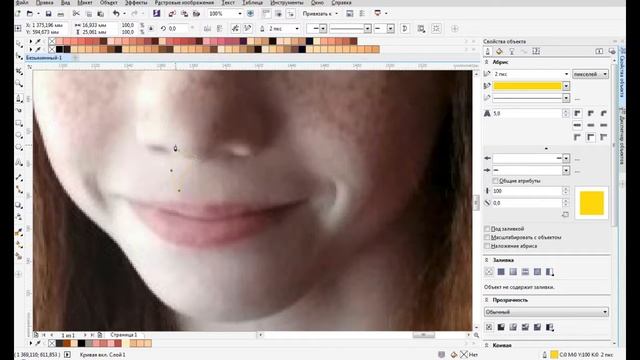Select the Rectangle tool in the toolbox

(x=19, y=123)
